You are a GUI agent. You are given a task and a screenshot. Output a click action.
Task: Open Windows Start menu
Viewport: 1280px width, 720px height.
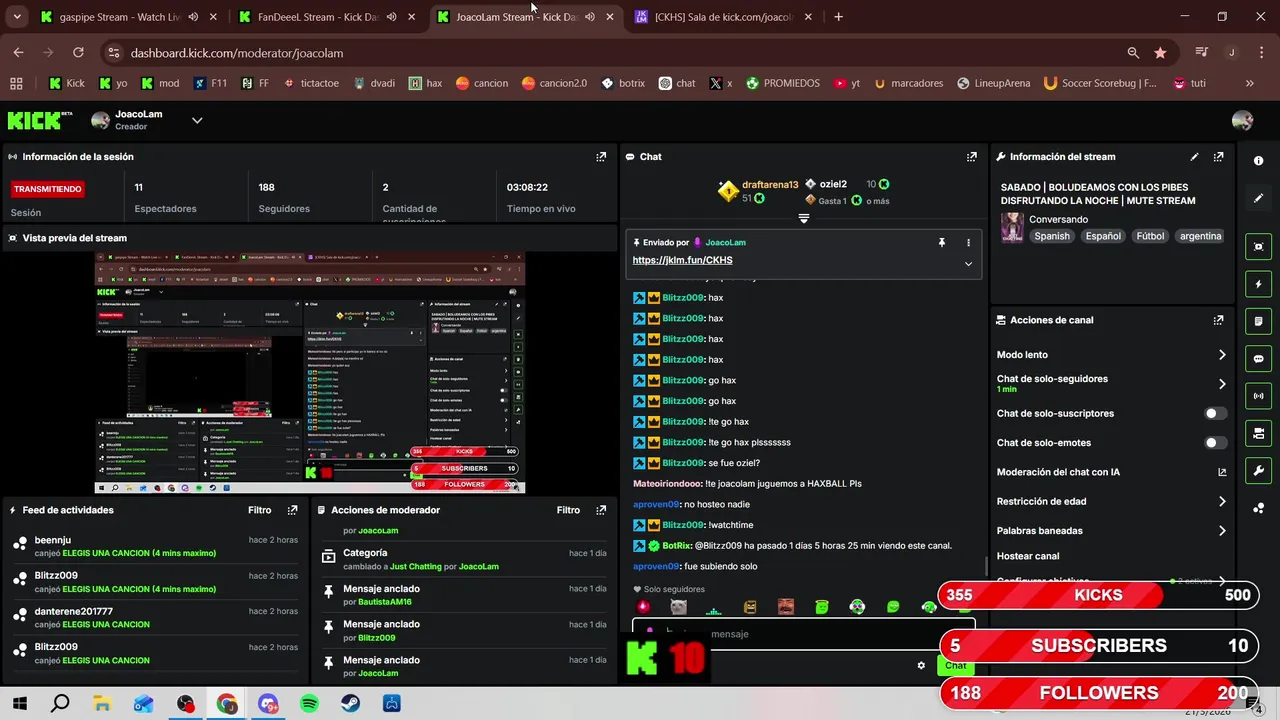[19, 704]
